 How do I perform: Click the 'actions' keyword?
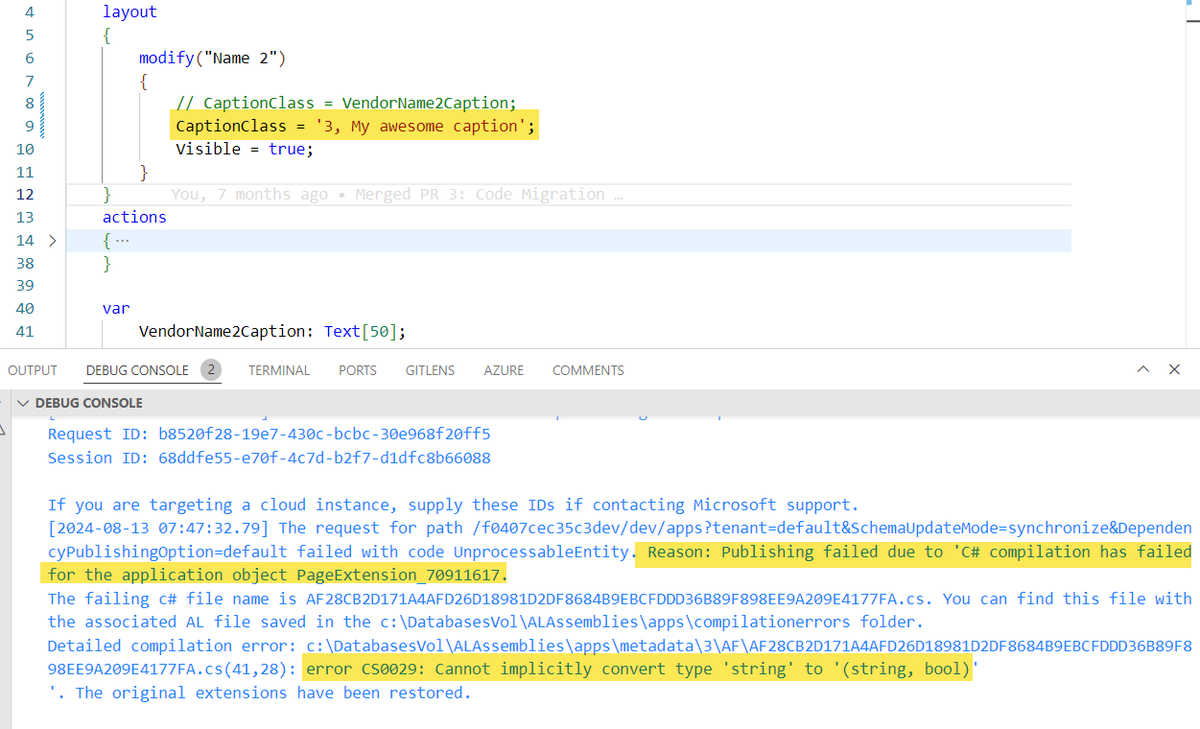pyautogui.click(x=134, y=217)
